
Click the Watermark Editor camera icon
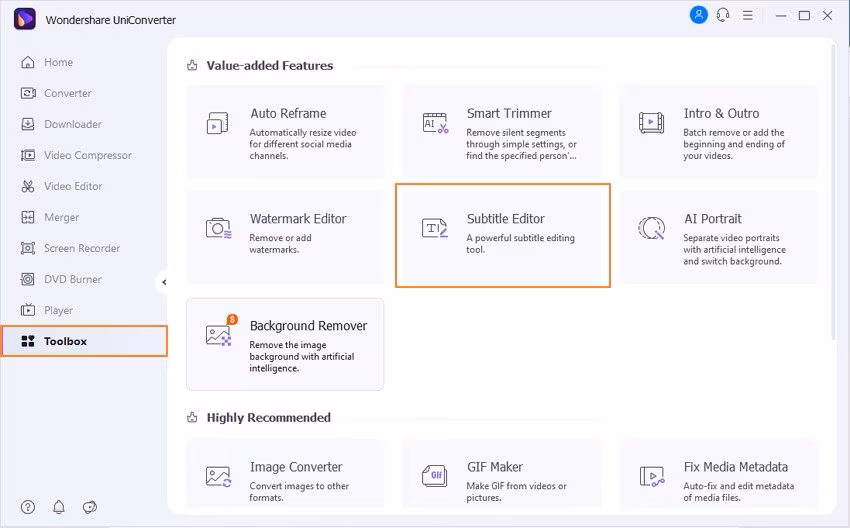coord(219,228)
